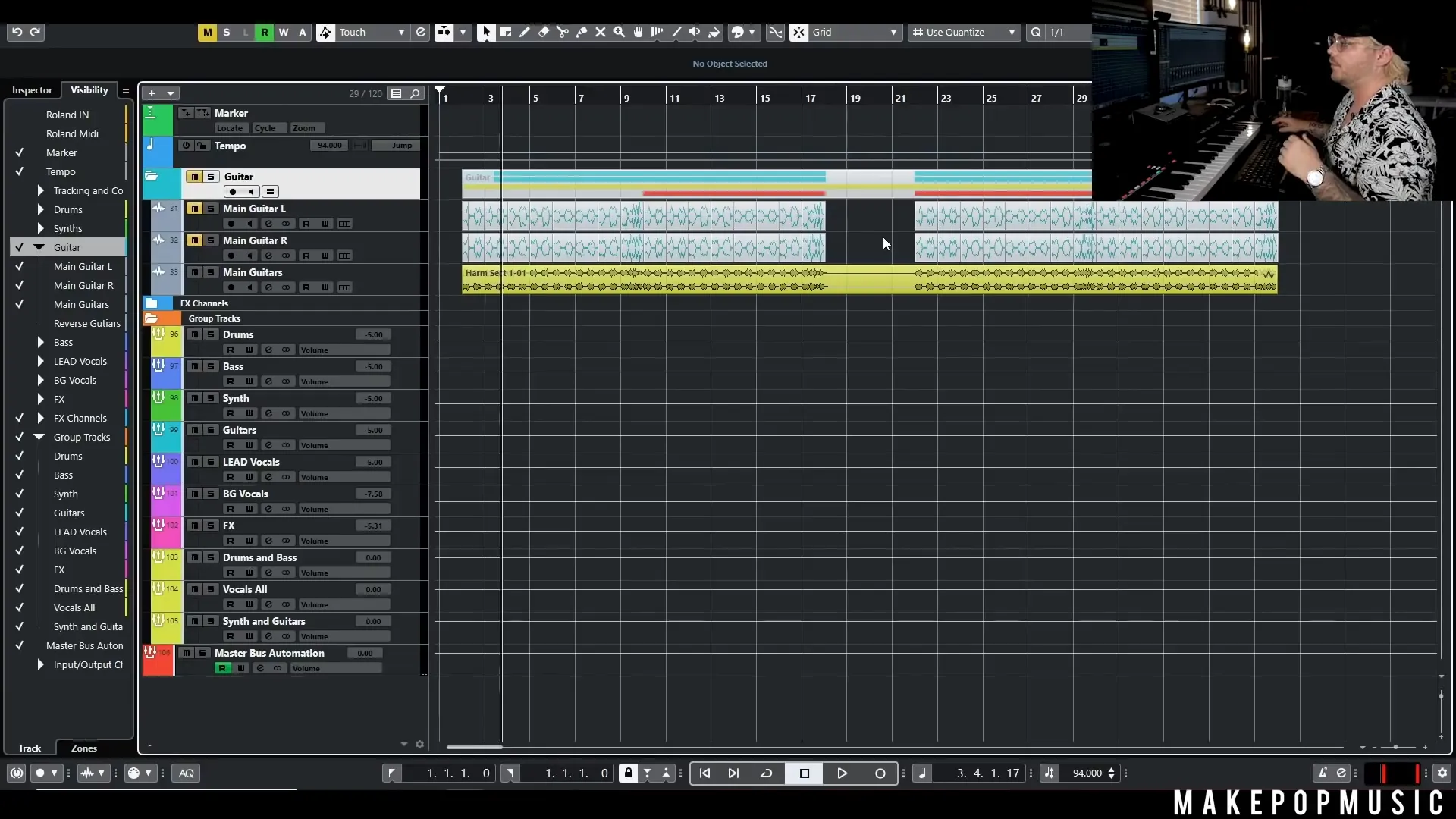Click the Record button in transport
This screenshot has height=819, width=1456.
point(880,773)
